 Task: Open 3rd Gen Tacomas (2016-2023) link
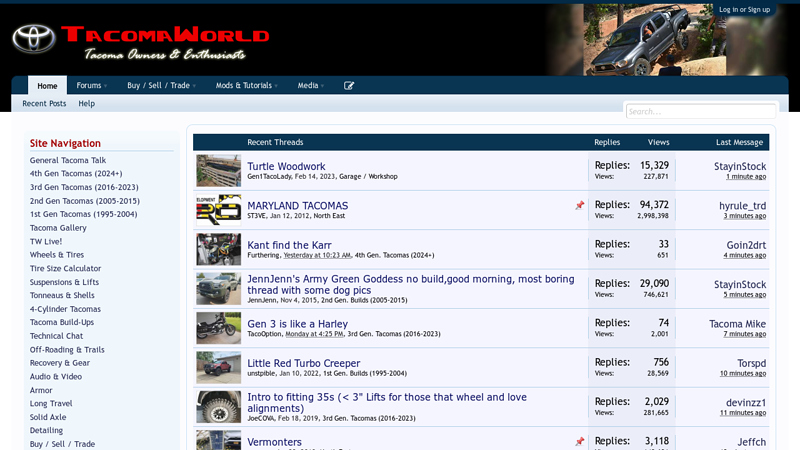pyautogui.click(x=84, y=187)
